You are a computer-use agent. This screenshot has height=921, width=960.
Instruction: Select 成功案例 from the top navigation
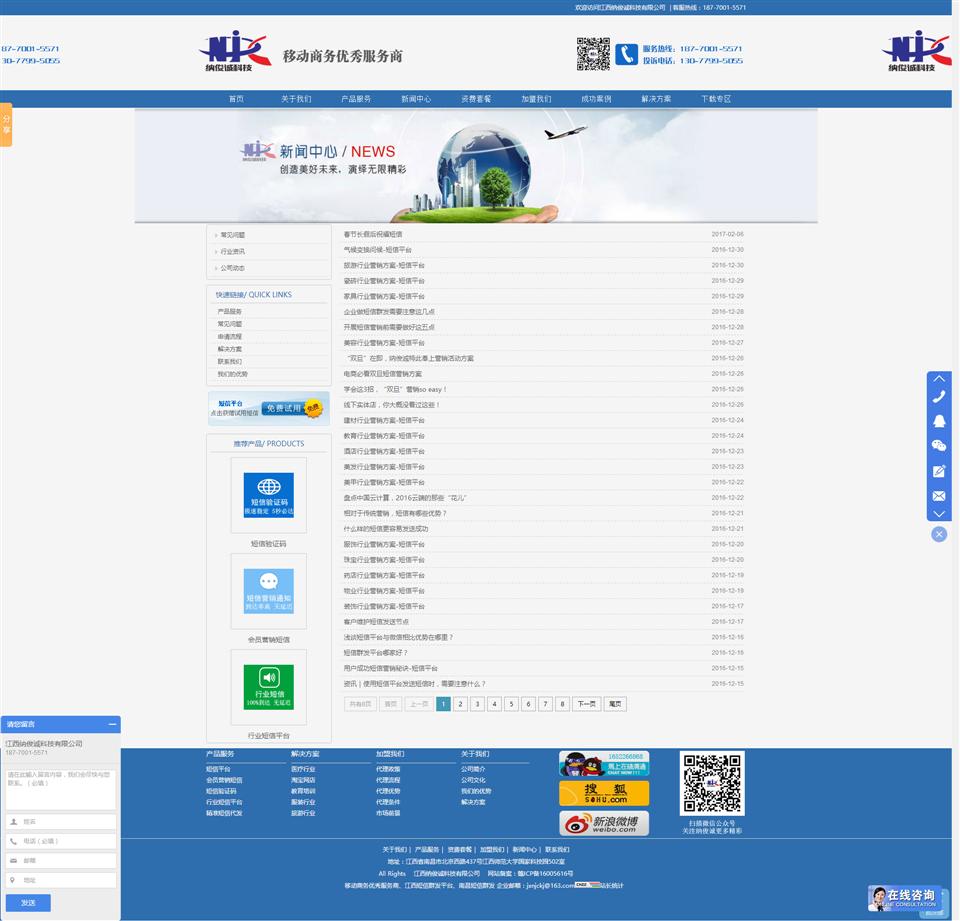[x=596, y=99]
